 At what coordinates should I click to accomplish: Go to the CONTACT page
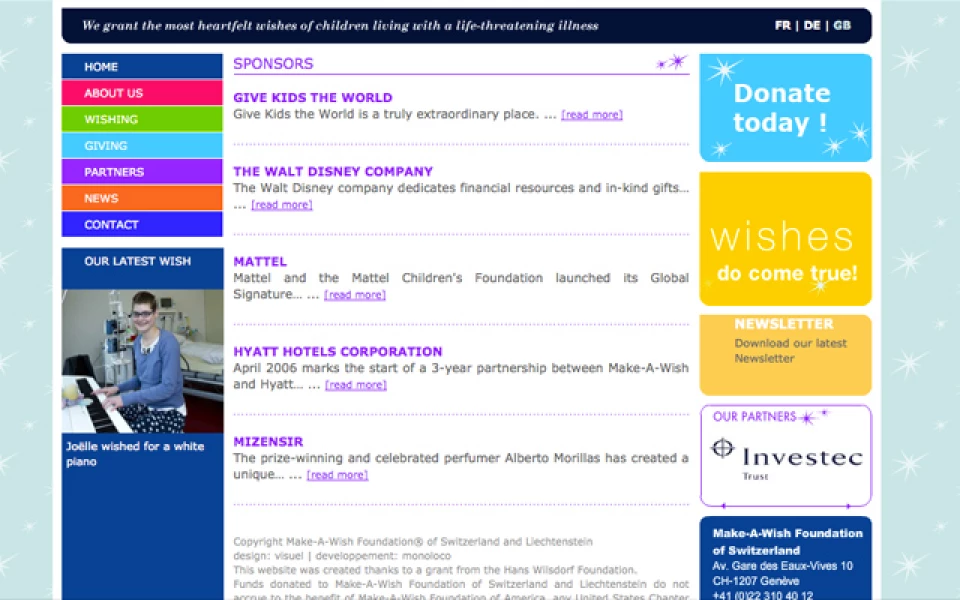pos(142,224)
